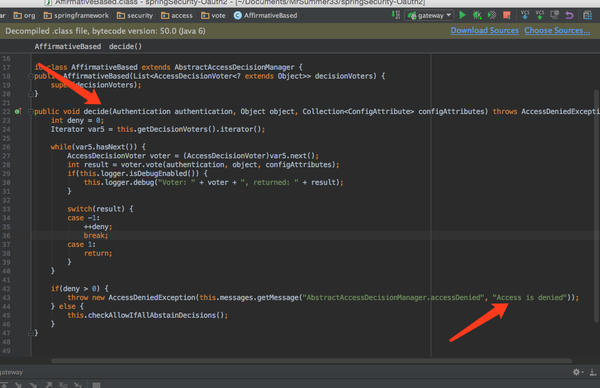Screen dimensions: 600x388
Task: Commit changes with VCS green arrow icon
Action: pyautogui.click(x=540, y=15)
